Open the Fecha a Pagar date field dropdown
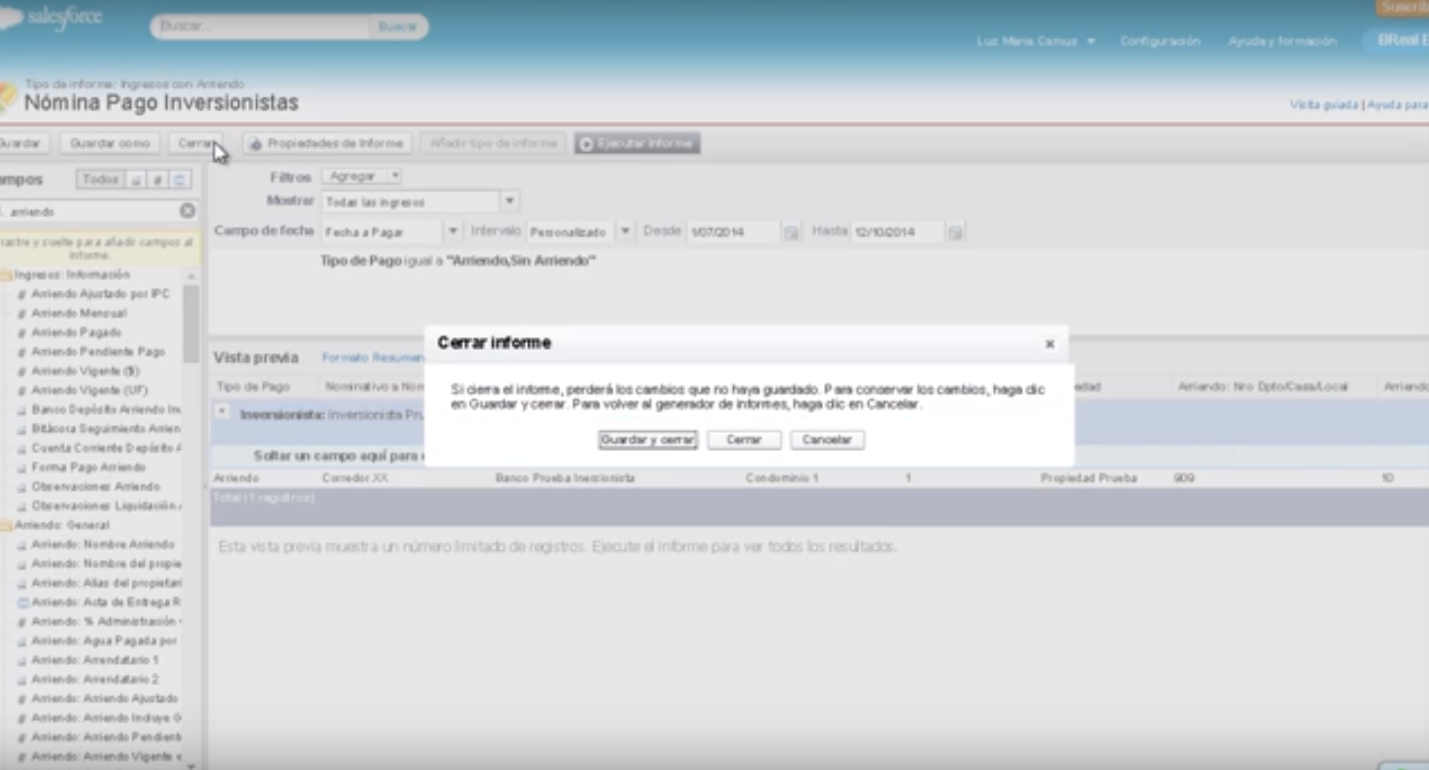This screenshot has height=770, width=1429. coord(390,232)
